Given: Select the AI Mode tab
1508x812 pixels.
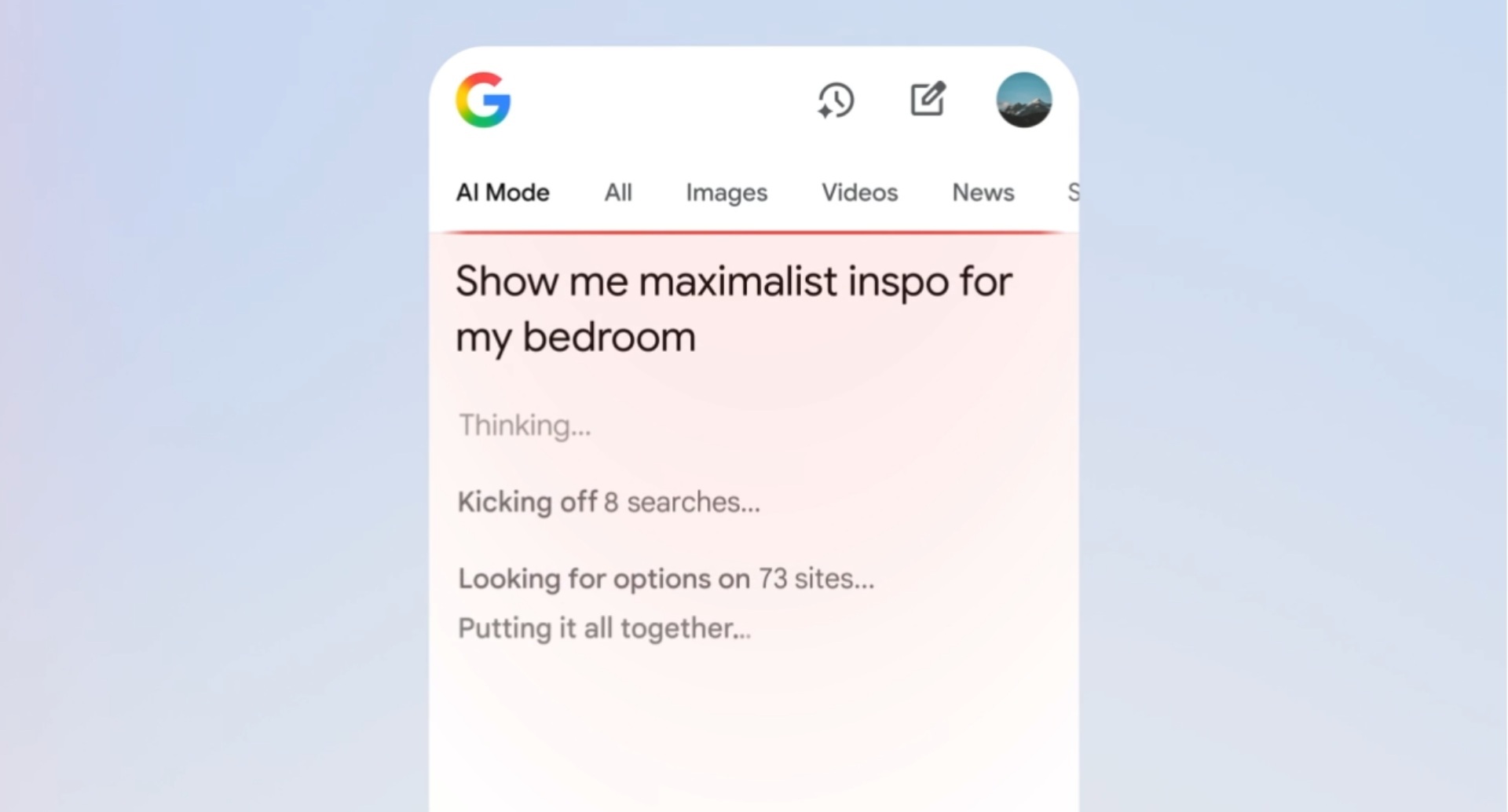Looking at the screenshot, I should [x=503, y=192].
